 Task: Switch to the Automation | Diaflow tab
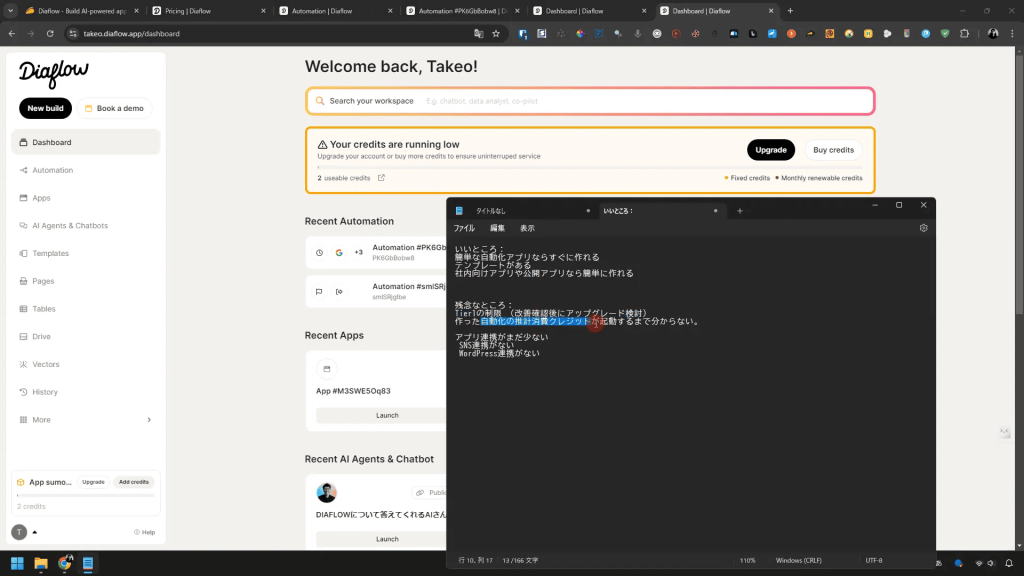(335, 11)
